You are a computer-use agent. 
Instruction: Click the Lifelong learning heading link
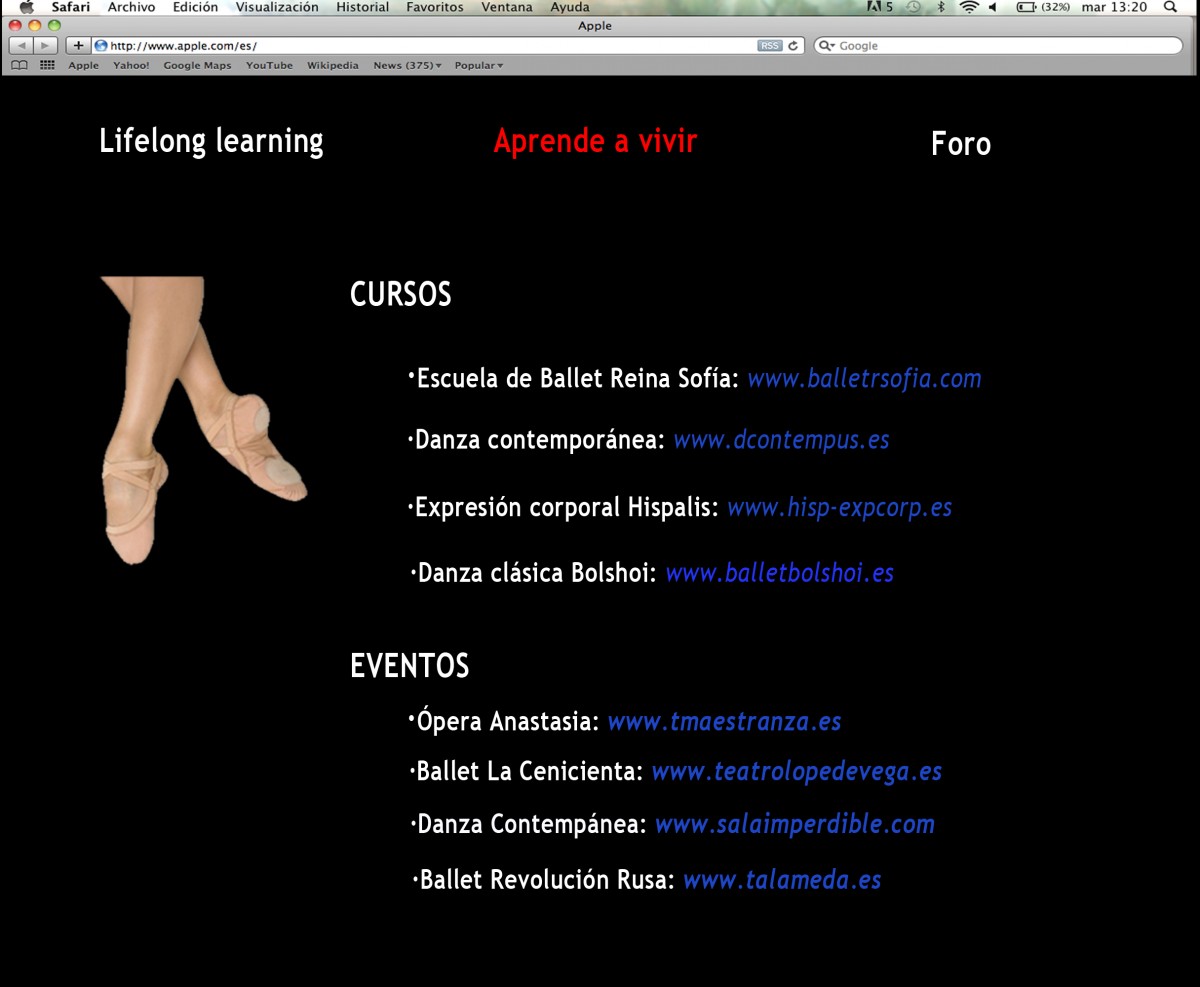[211, 142]
